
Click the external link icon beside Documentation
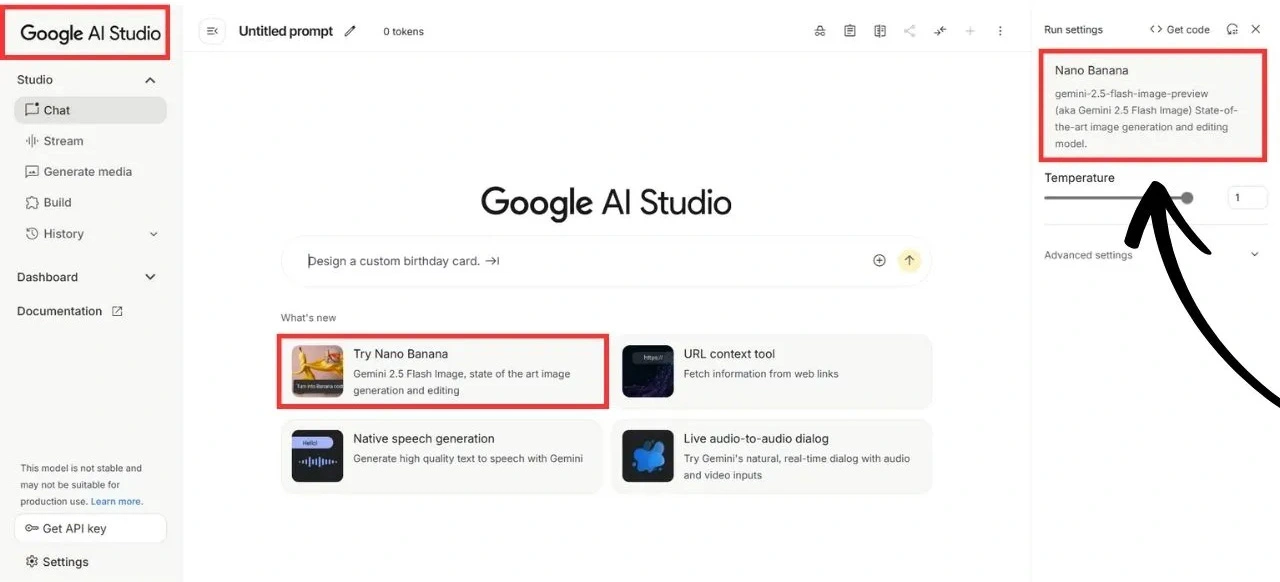(117, 311)
